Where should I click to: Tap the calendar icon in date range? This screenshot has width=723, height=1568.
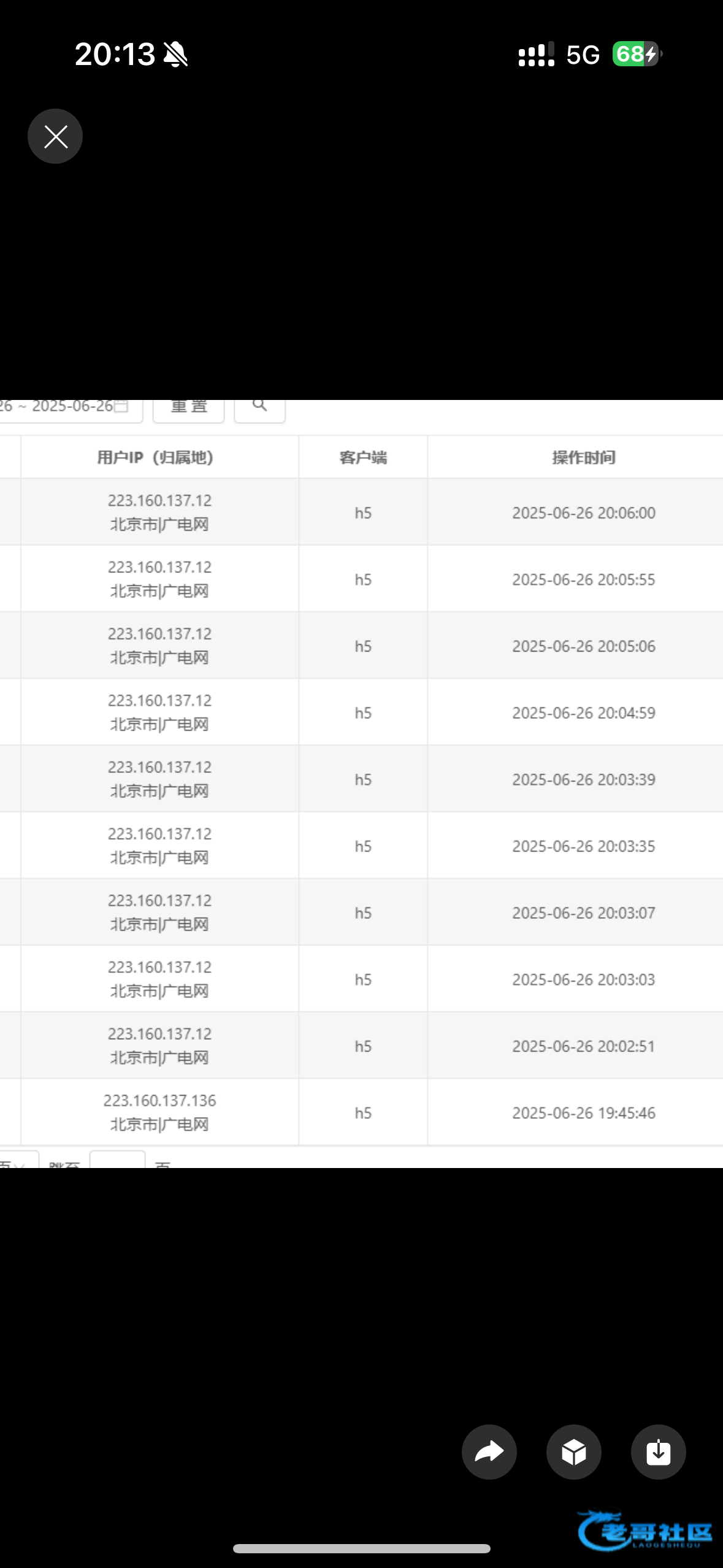coord(121,406)
